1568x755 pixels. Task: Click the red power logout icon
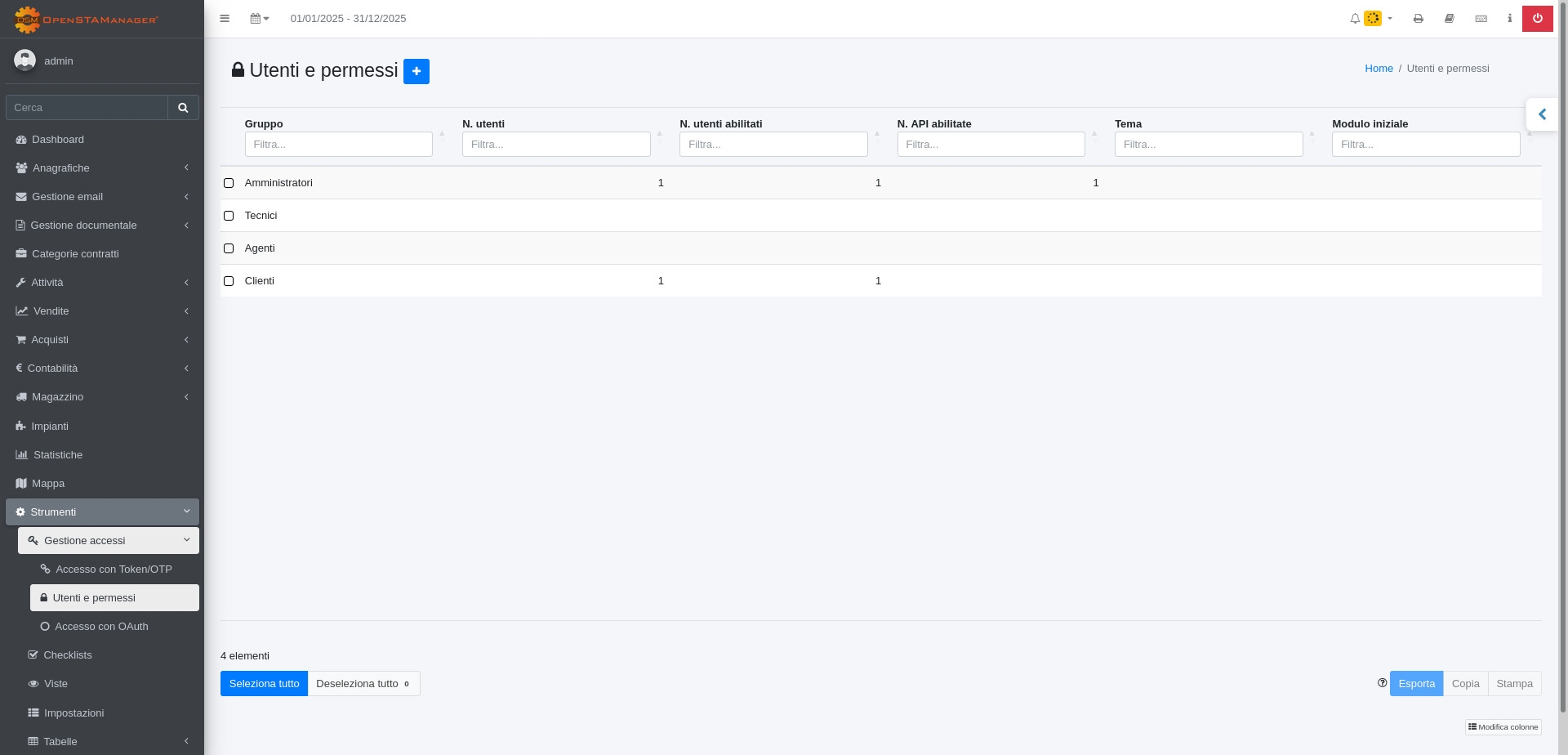[1537, 19]
